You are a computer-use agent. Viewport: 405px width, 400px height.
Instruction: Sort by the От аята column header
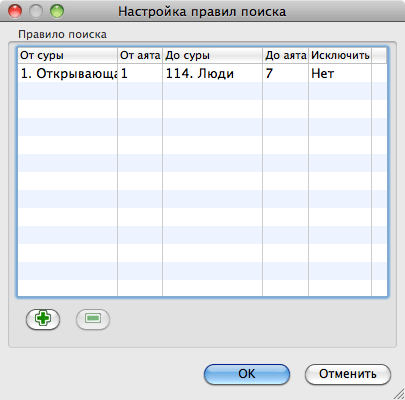[x=140, y=55]
